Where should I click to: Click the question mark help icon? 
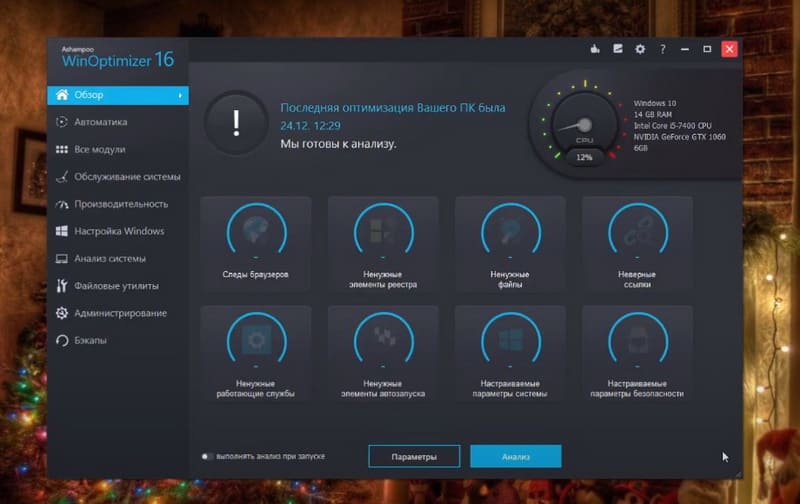(662, 48)
